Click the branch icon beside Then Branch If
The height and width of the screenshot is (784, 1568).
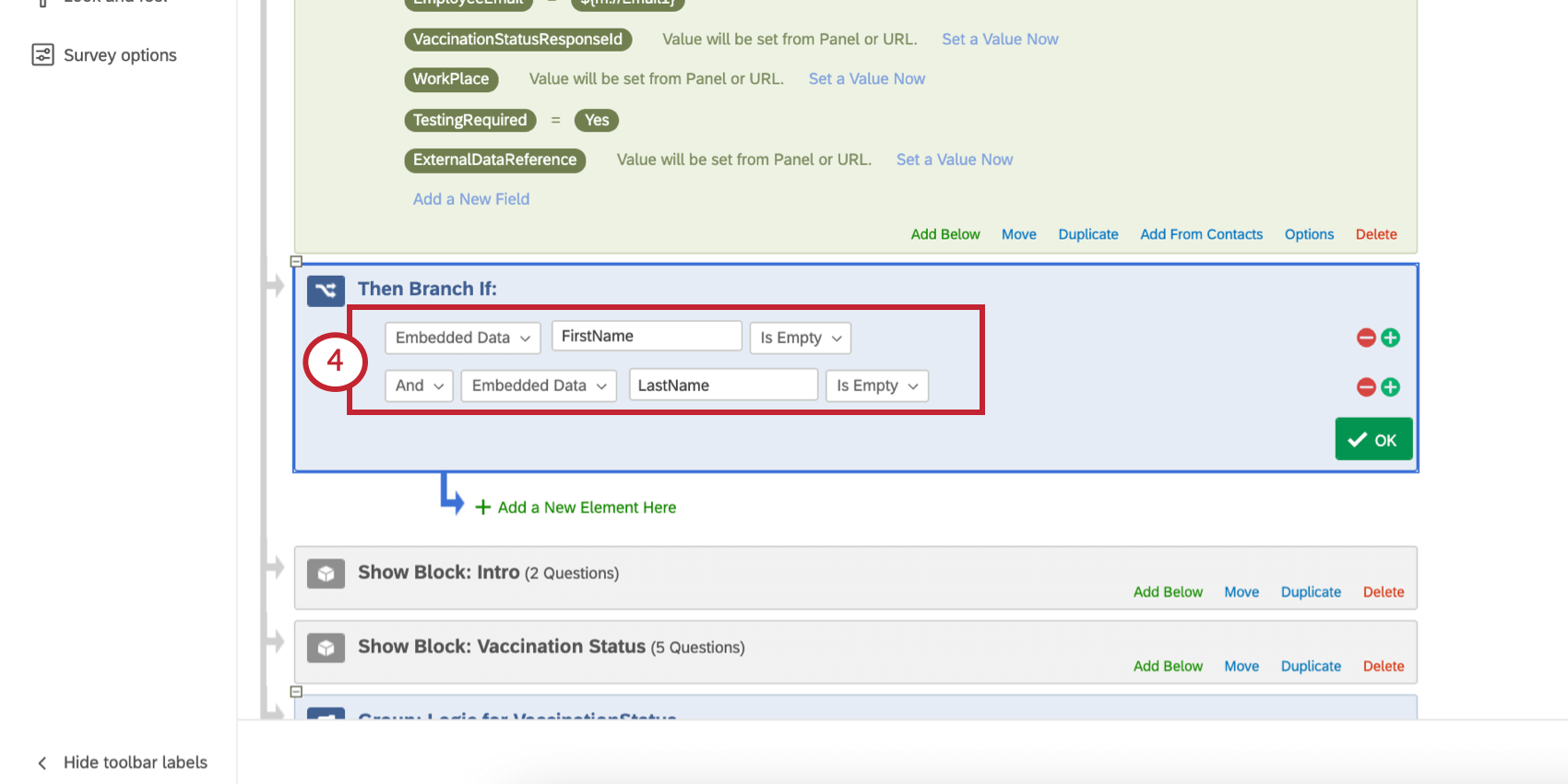pyautogui.click(x=326, y=291)
